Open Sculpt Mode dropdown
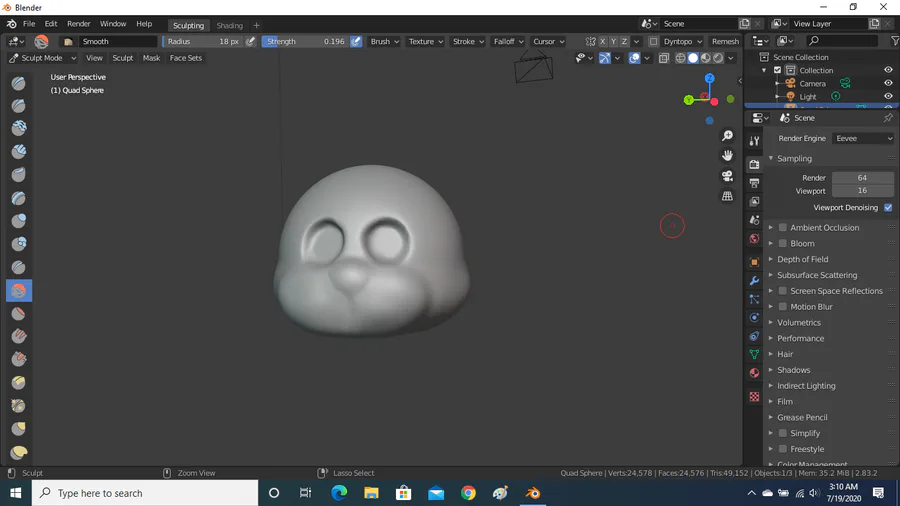Viewport: 900px width, 506px height. point(42,58)
